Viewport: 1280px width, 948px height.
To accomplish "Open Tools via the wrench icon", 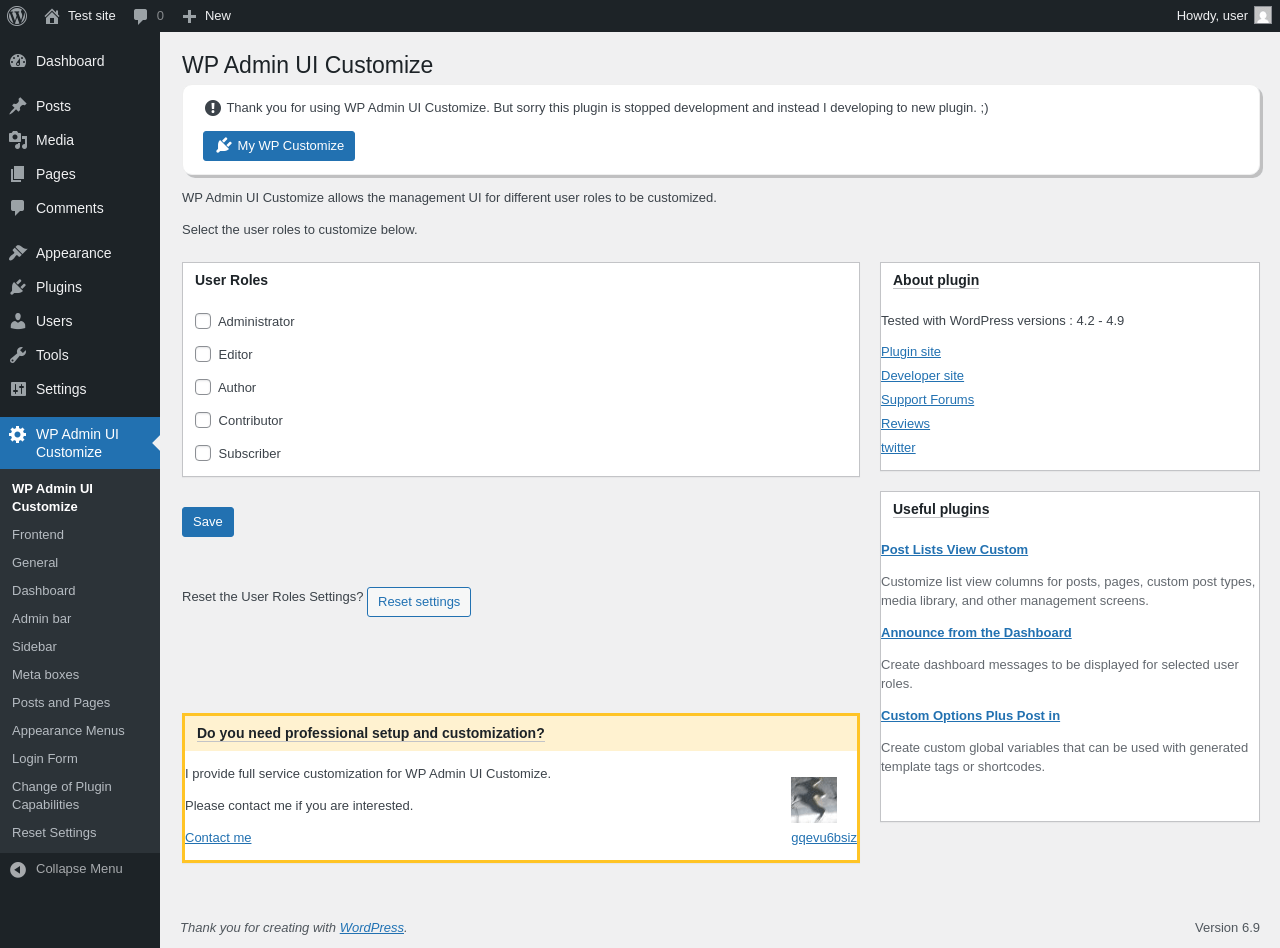I will point(18,355).
